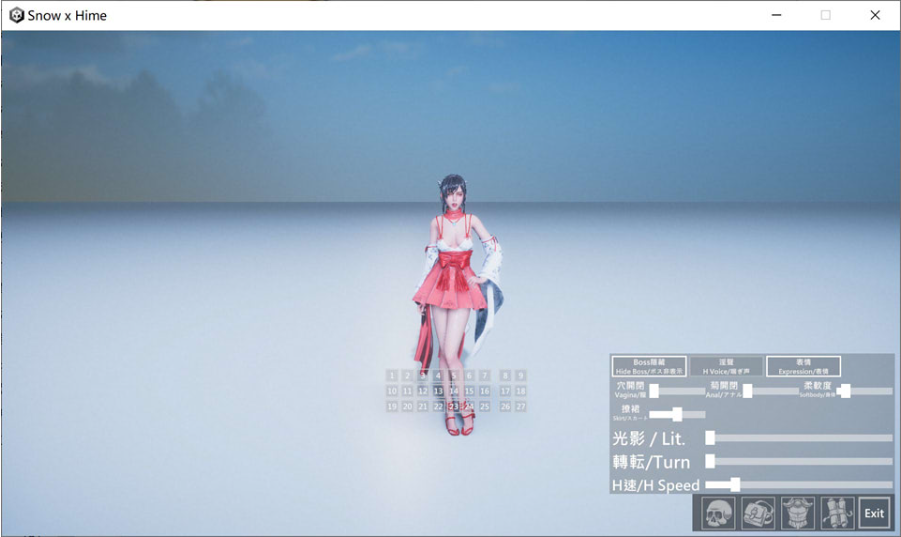Click the skull icon button
This screenshot has width=901, height=537.
pyautogui.click(x=718, y=513)
